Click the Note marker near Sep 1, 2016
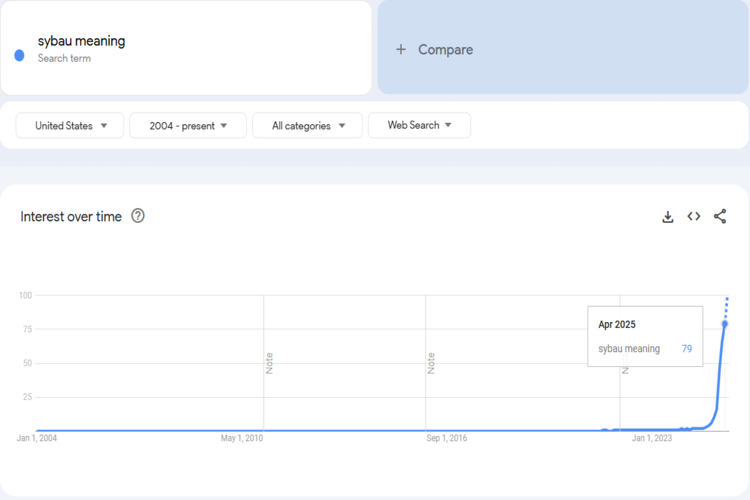 (x=431, y=363)
